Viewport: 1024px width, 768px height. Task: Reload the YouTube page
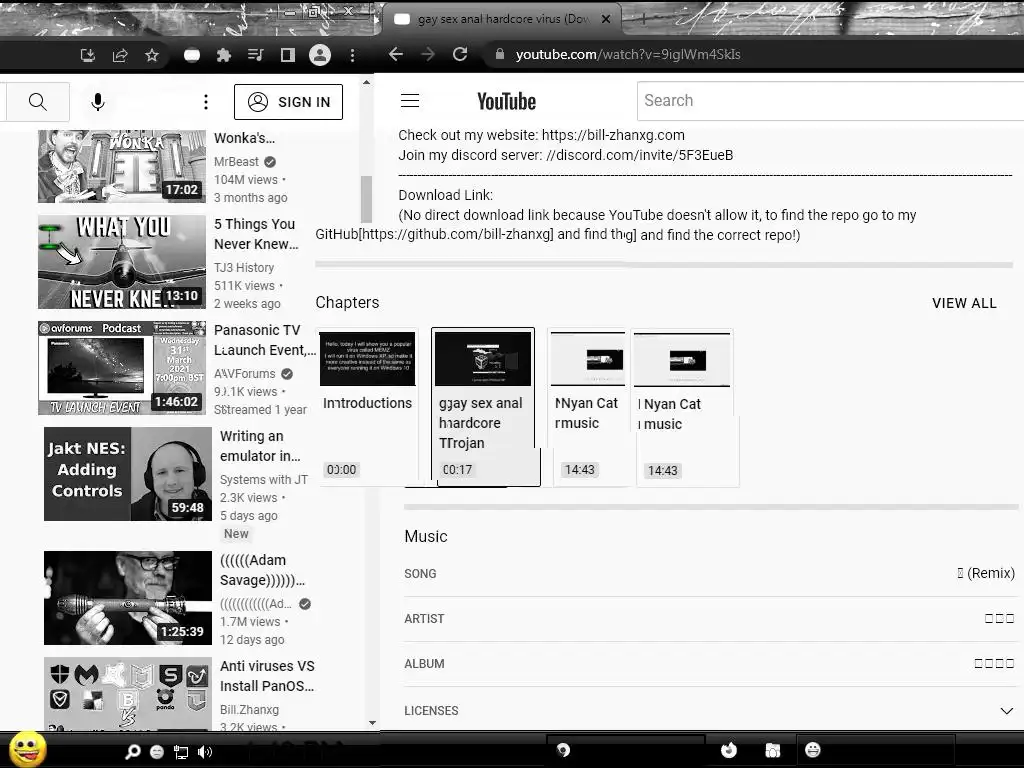460,54
